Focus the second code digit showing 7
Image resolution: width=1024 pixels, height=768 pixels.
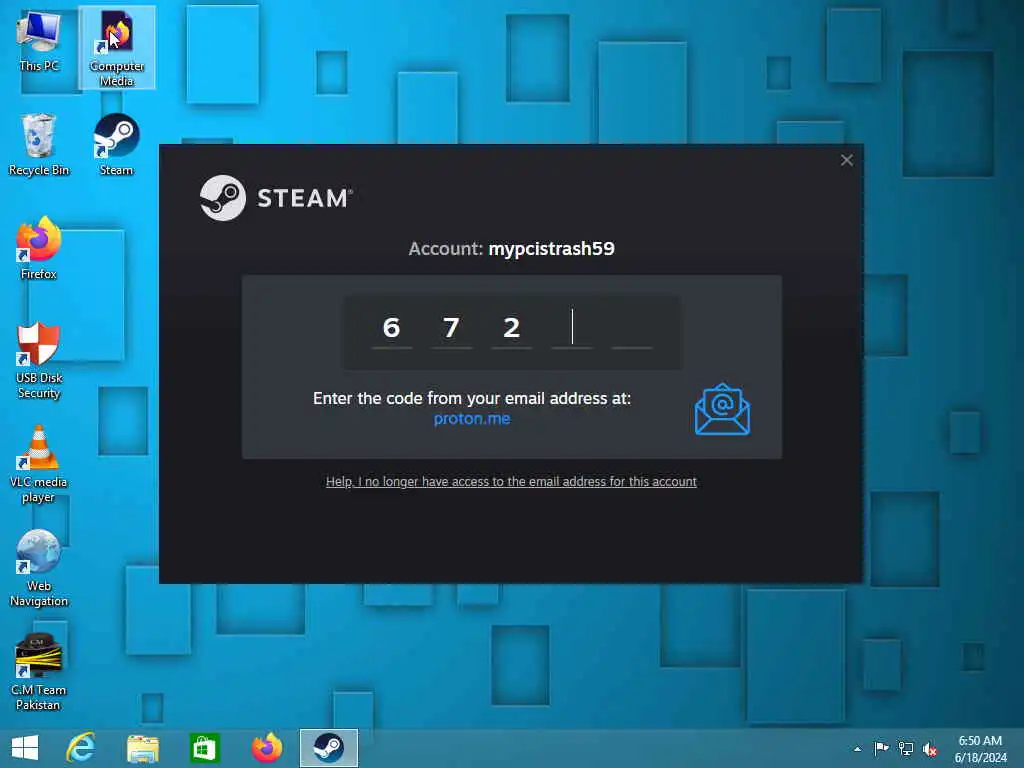click(451, 328)
